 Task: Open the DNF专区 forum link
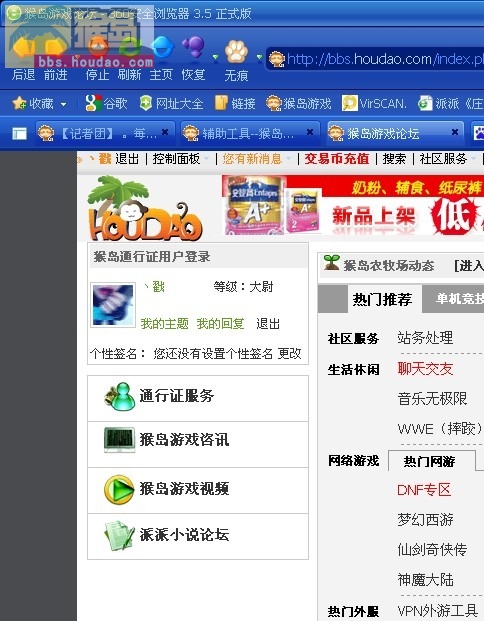(x=424, y=490)
